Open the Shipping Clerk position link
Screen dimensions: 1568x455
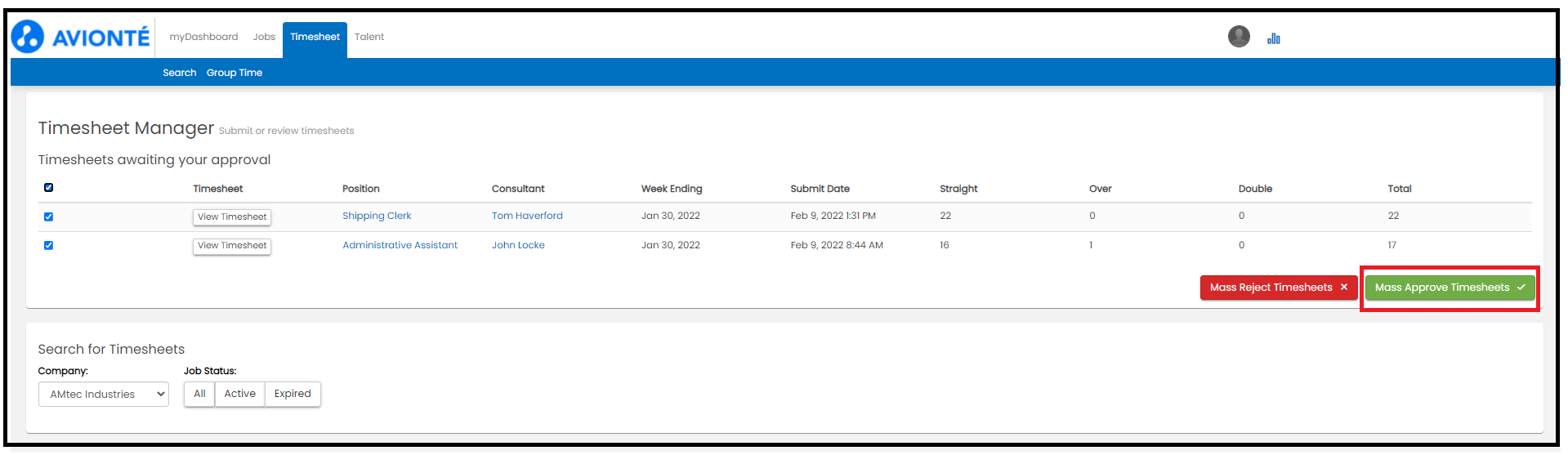point(377,216)
